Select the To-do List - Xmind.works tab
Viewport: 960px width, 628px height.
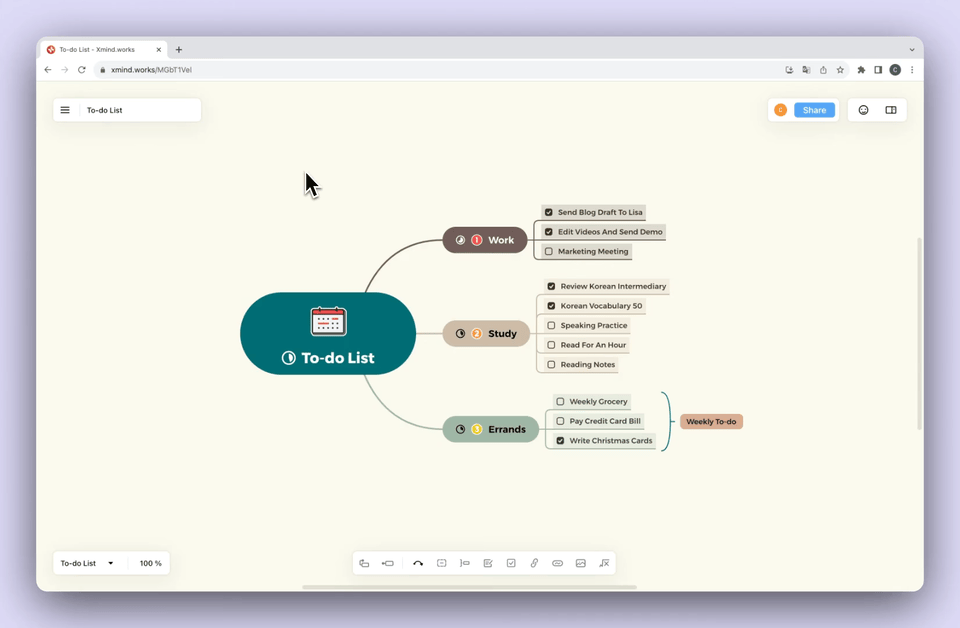coord(104,50)
